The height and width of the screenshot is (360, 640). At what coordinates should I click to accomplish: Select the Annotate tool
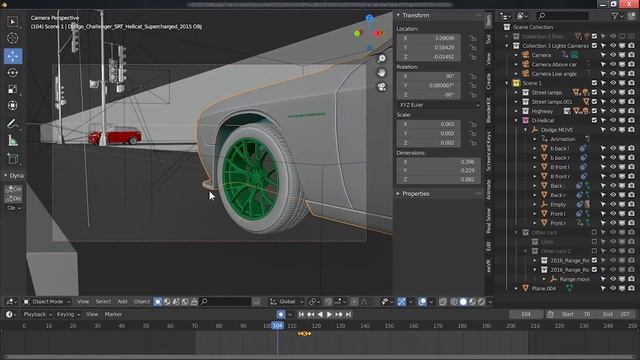(x=13, y=124)
